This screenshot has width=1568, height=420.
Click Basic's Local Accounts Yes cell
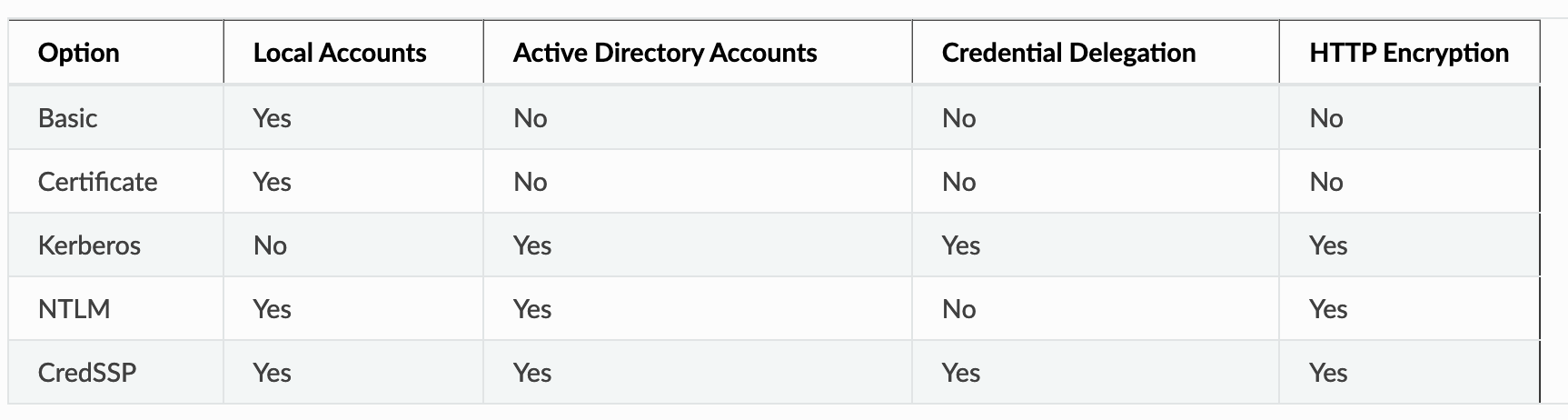273,118
